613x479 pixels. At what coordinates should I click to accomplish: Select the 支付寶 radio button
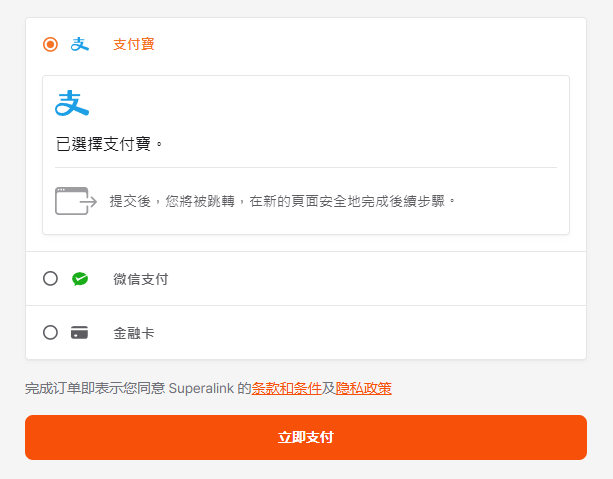(x=50, y=44)
